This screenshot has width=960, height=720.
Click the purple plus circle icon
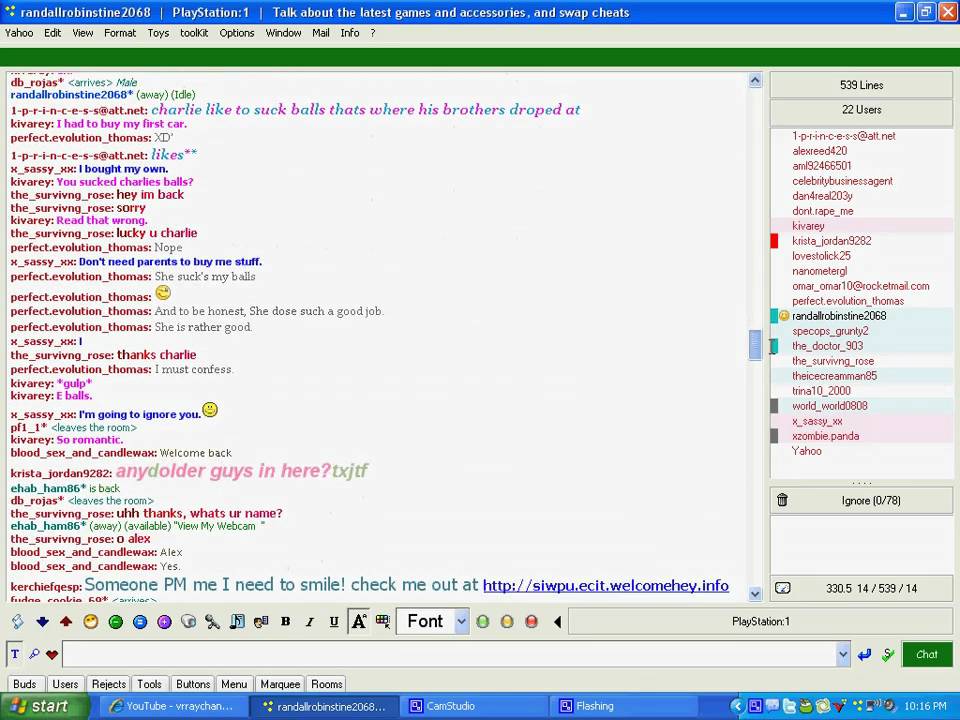tap(164, 622)
